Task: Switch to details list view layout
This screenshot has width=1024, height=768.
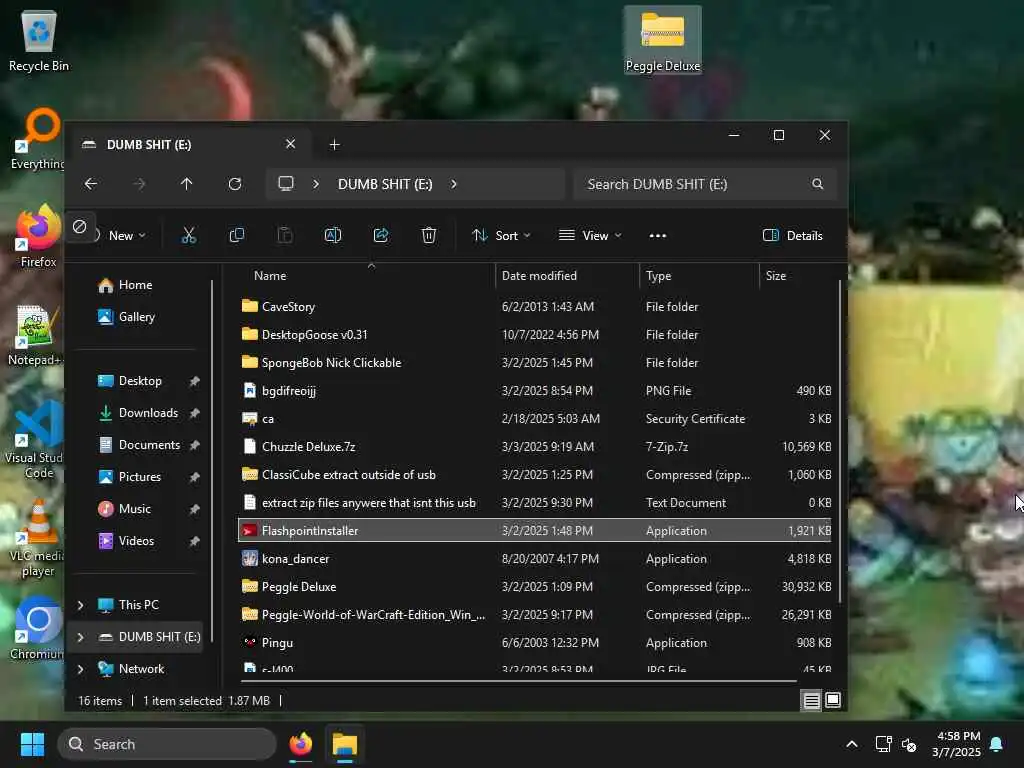Action: click(x=811, y=701)
